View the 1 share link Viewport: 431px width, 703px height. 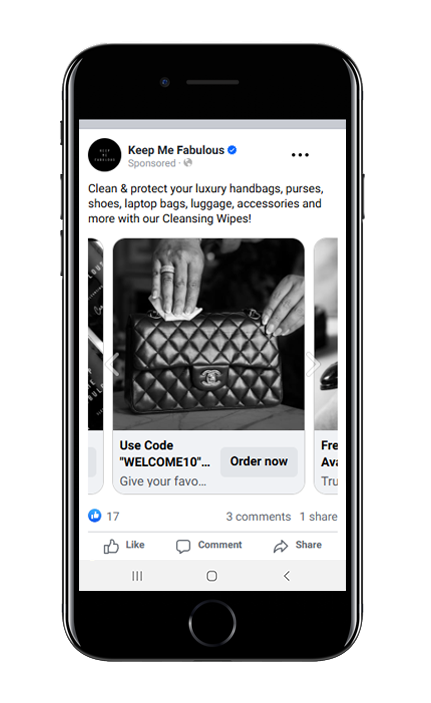(x=318, y=516)
